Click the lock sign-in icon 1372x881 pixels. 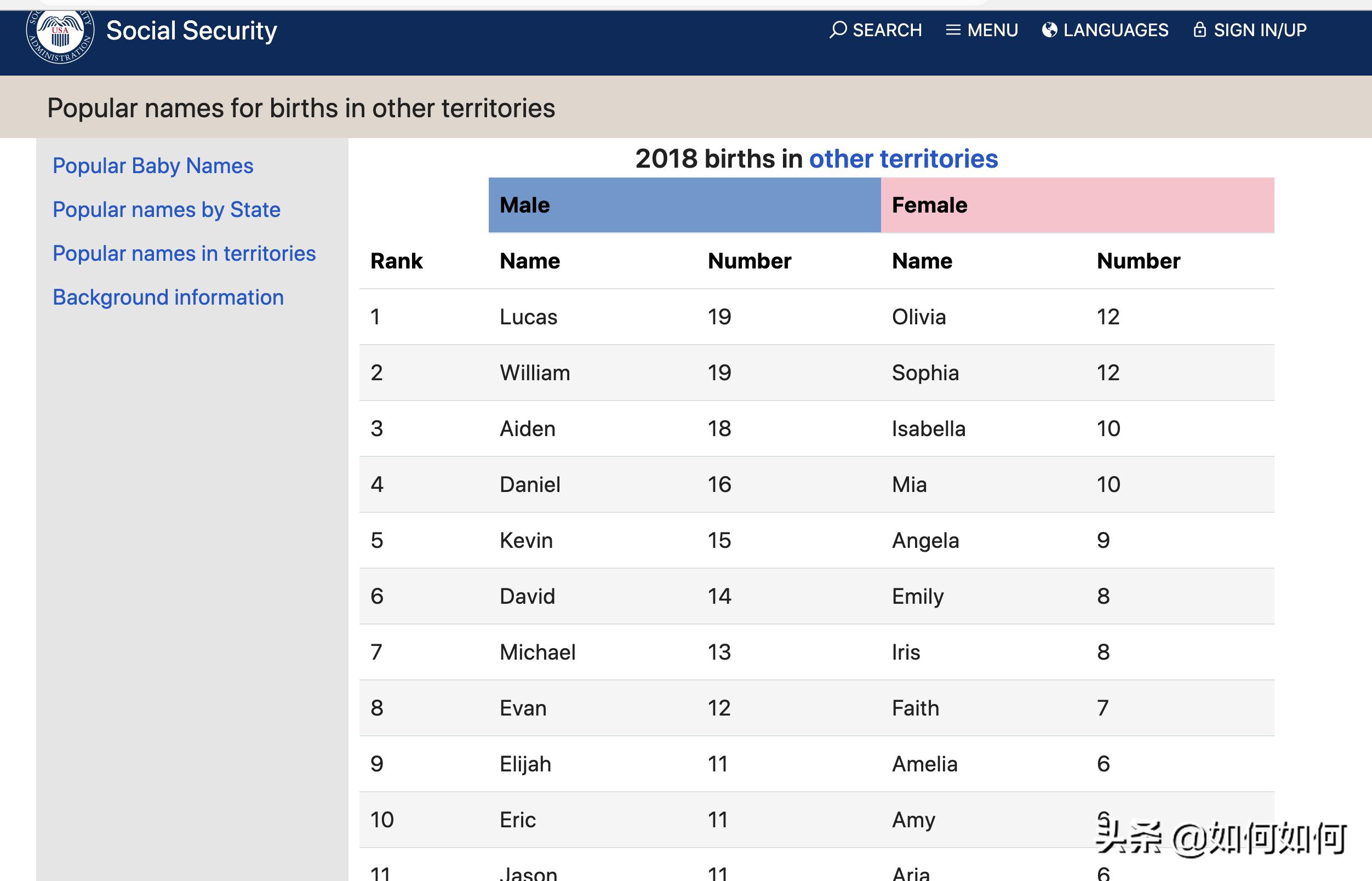tap(1199, 30)
